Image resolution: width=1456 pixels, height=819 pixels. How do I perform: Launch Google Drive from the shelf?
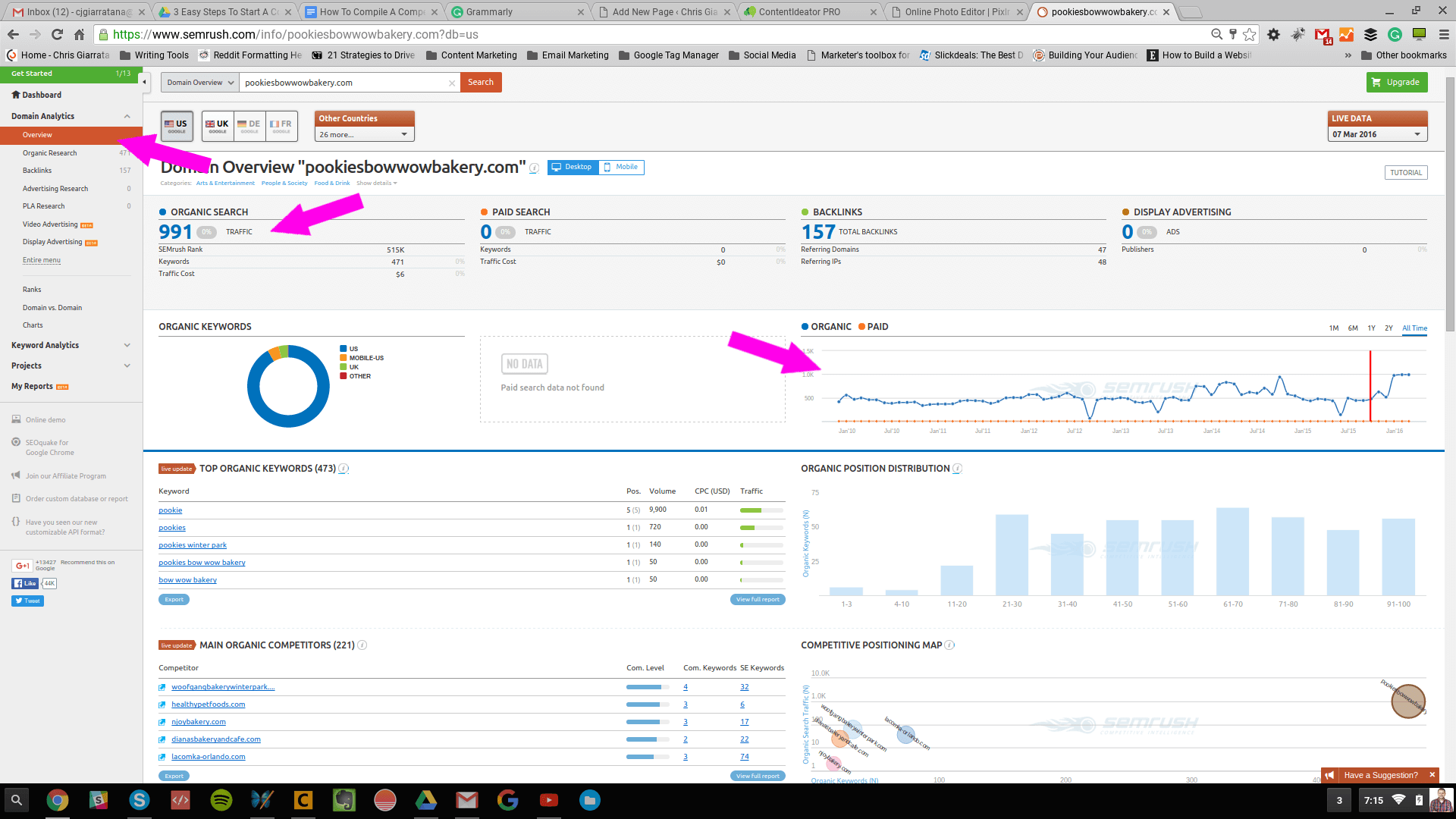click(x=425, y=800)
